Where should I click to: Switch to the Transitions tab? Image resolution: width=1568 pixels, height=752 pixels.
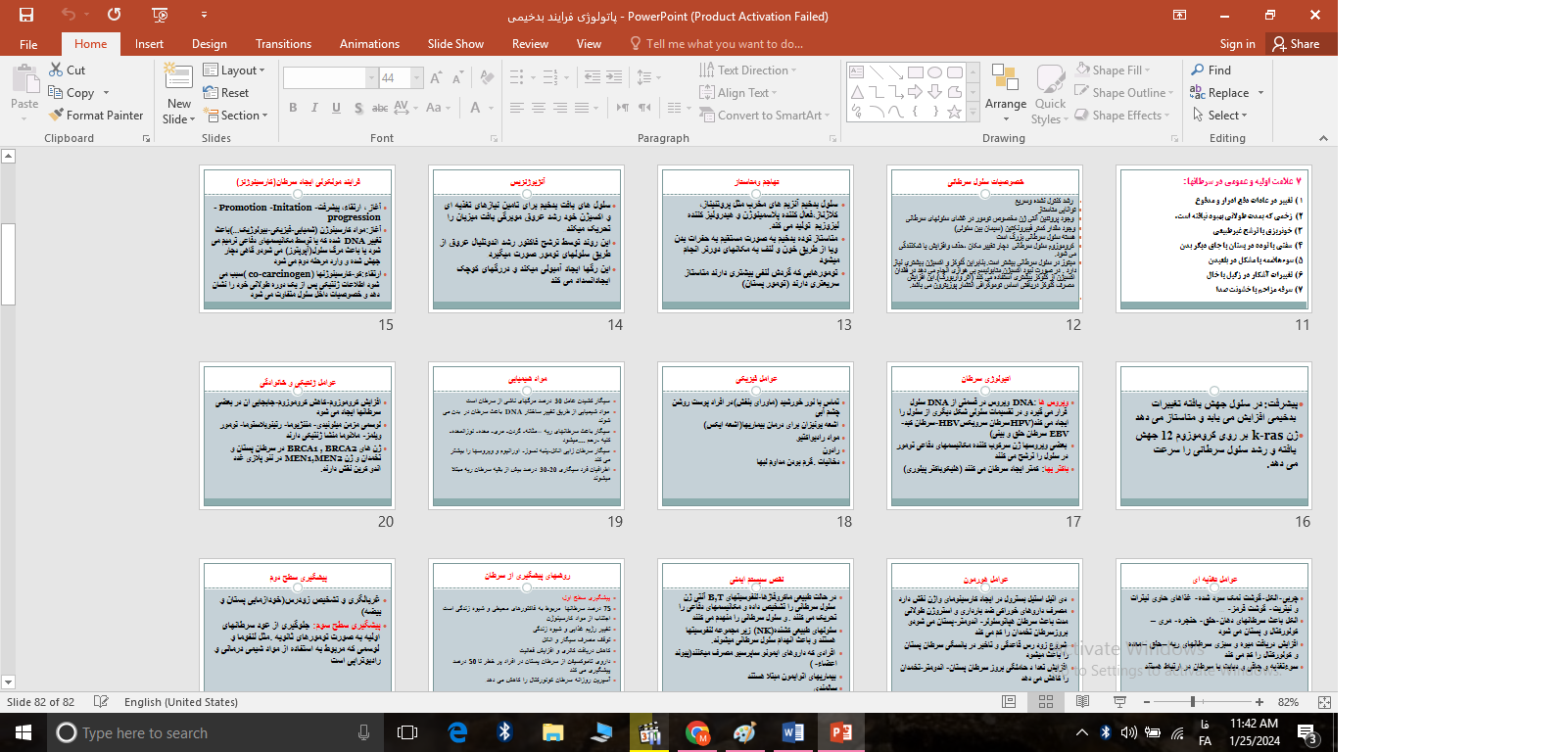pos(283,44)
